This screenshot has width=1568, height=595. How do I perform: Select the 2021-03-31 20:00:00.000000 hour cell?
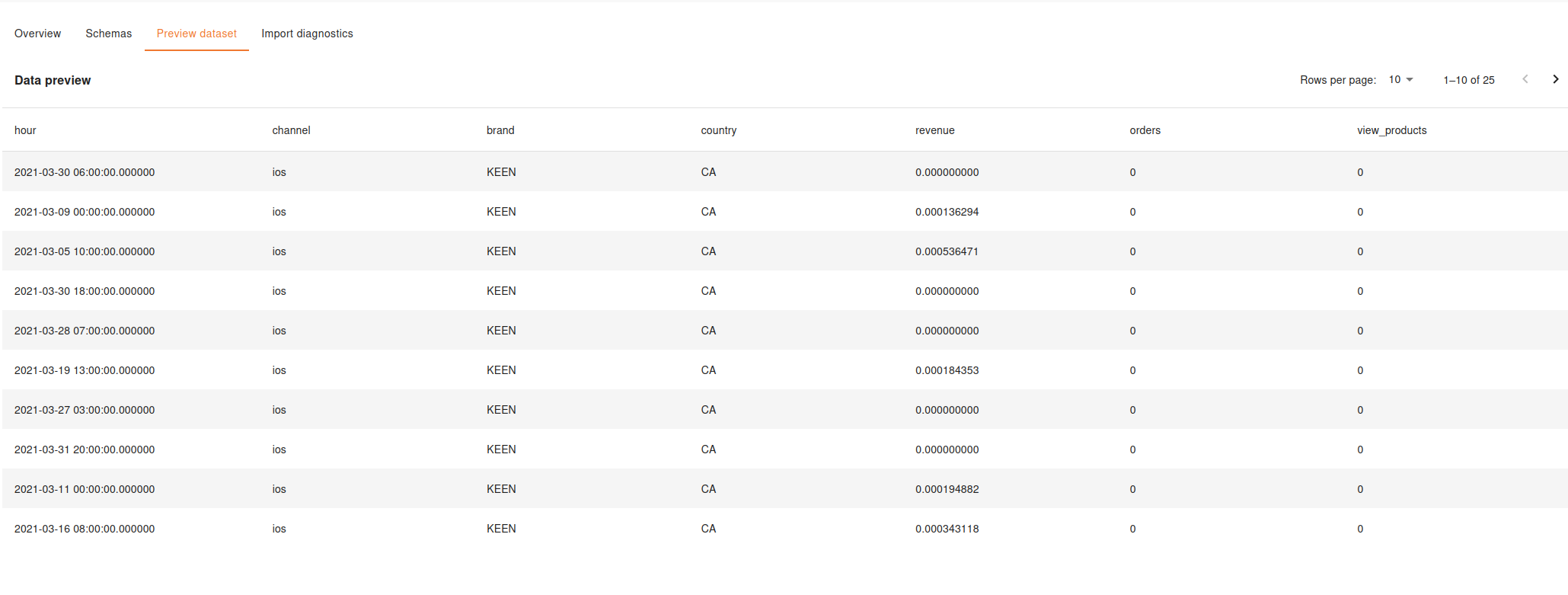coord(85,449)
